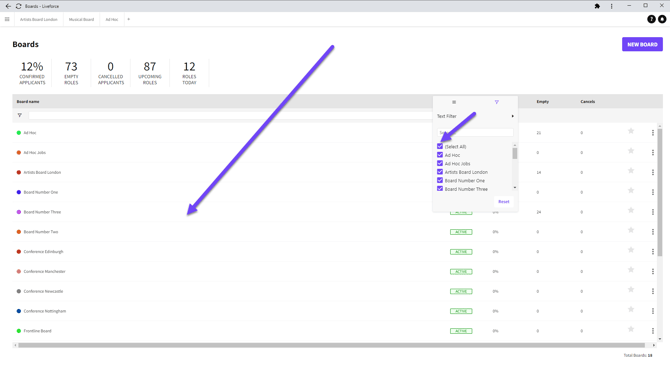Click the Board Number Two orange dot
The height and width of the screenshot is (373, 670).
tap(19, 232)
